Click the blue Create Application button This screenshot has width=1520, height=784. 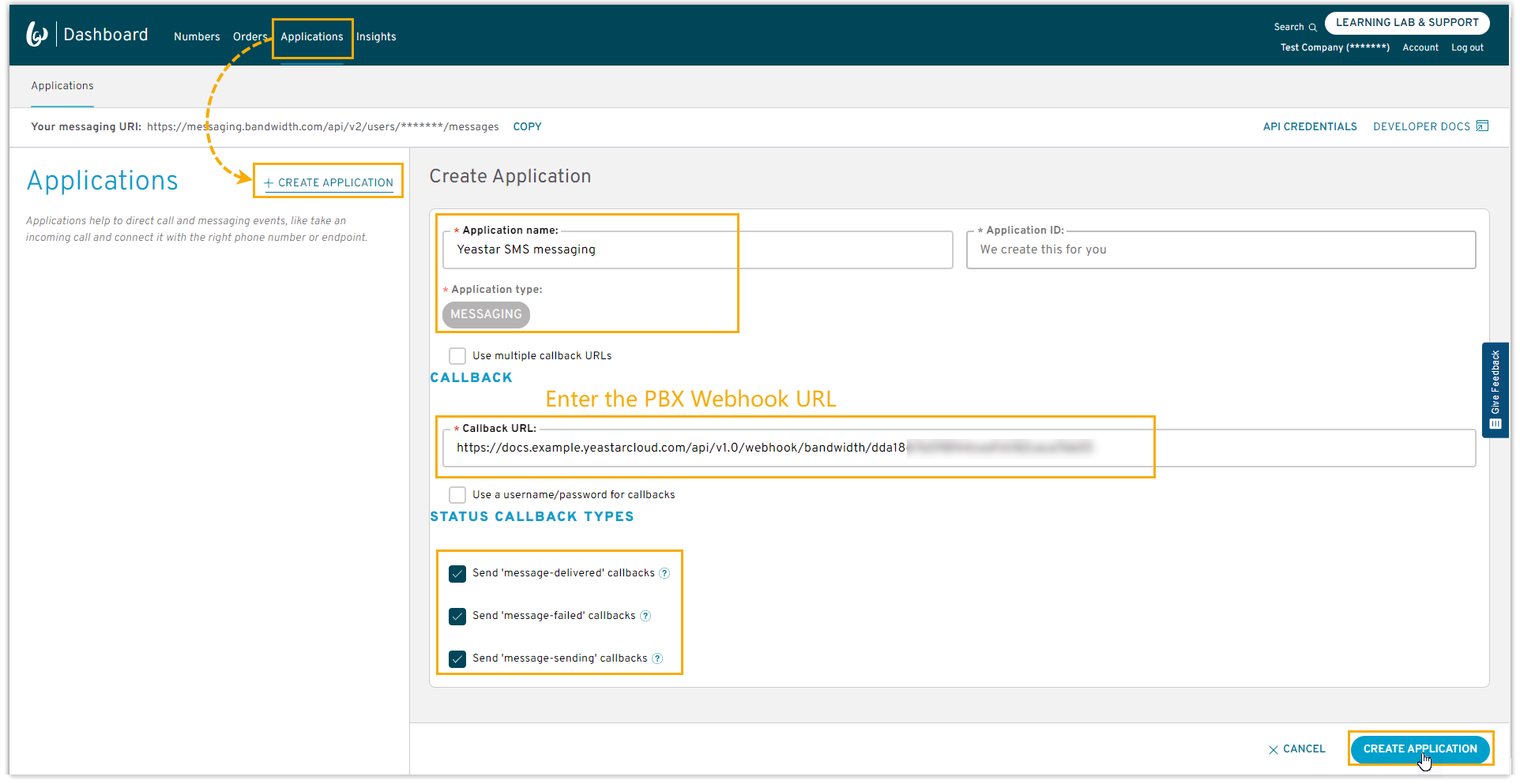(x=1420, y=749)
